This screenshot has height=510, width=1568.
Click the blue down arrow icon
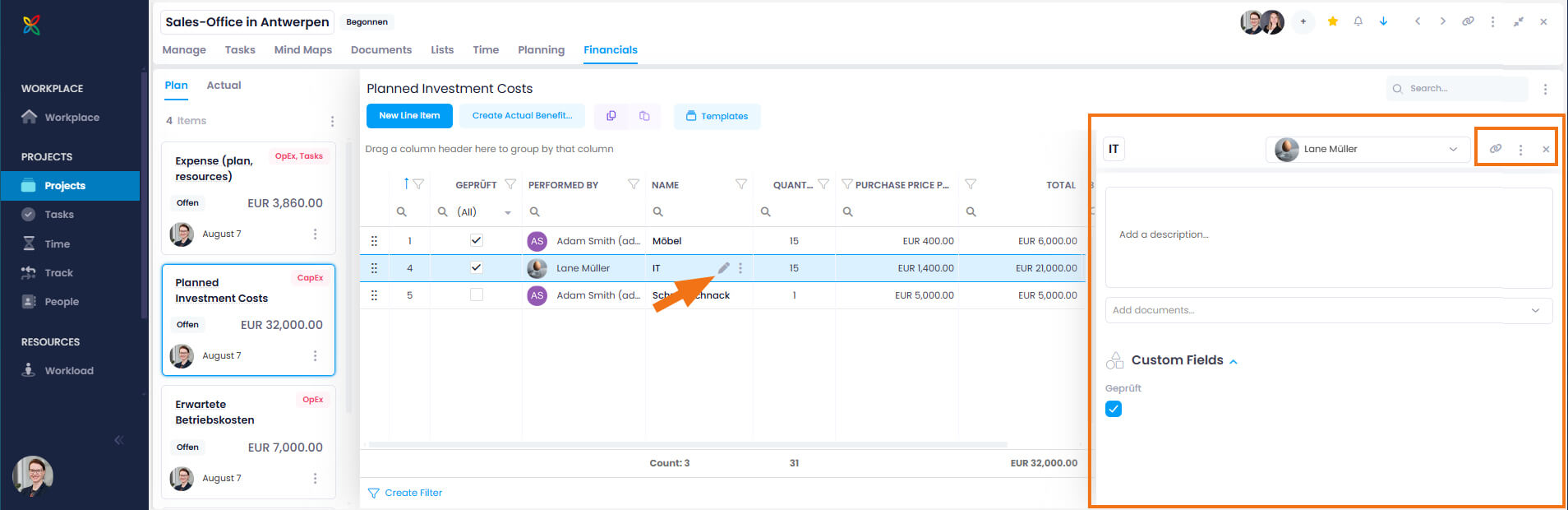pyautogui.click(x=1384, y=21)
